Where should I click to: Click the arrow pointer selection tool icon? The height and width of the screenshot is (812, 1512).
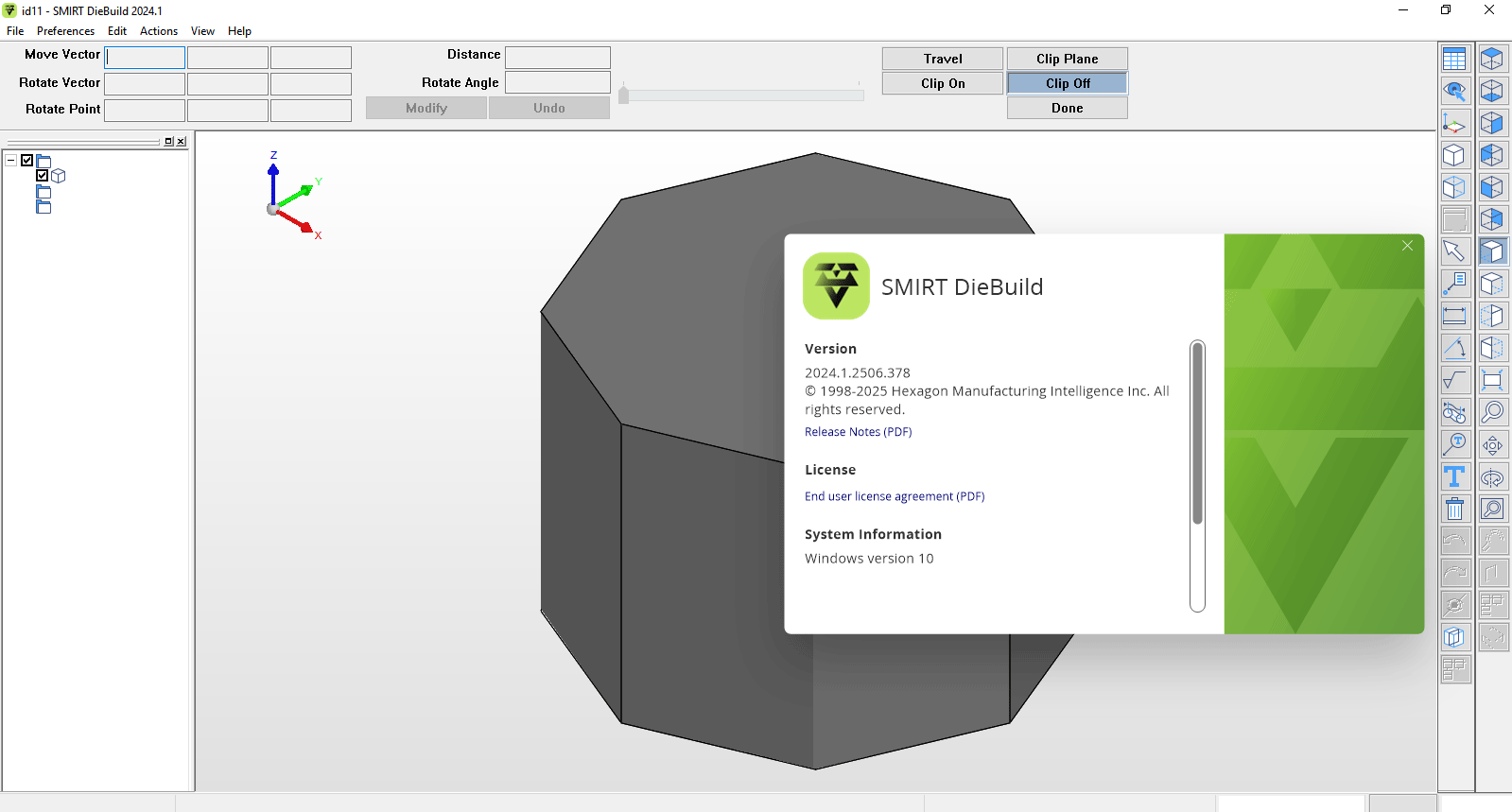pos(1454,251)
